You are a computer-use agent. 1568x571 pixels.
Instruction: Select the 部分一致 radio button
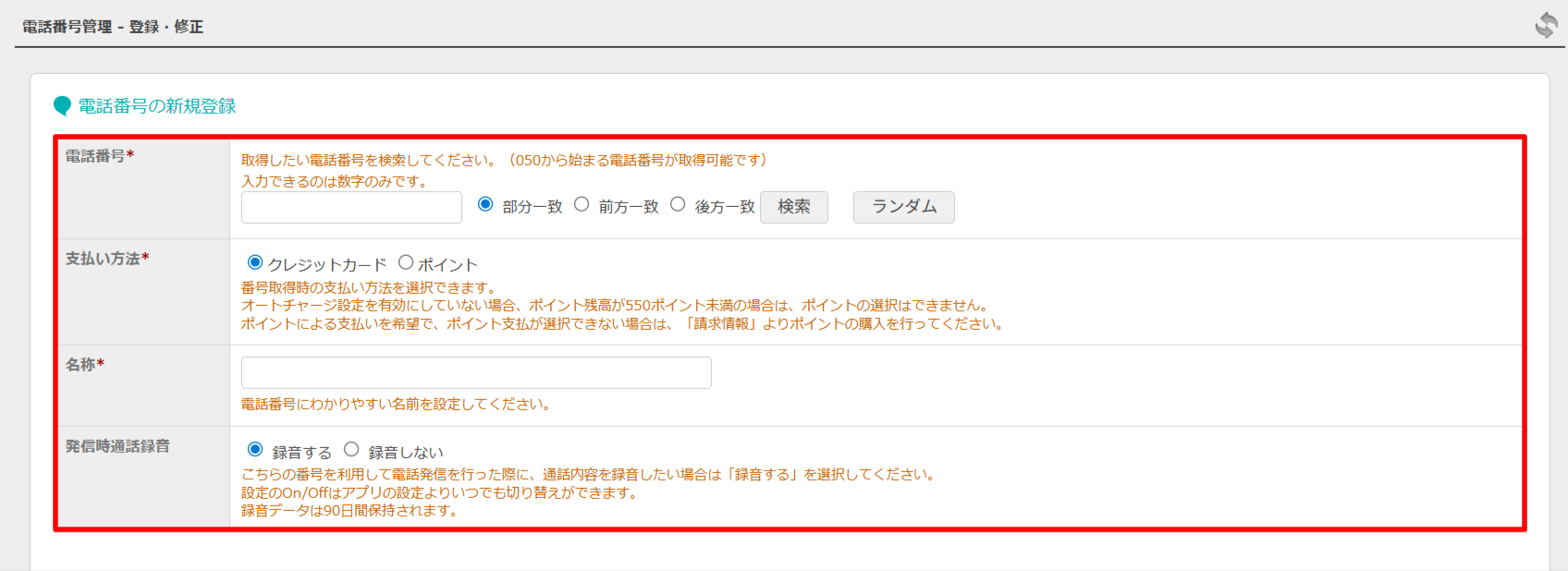[485, 204]
